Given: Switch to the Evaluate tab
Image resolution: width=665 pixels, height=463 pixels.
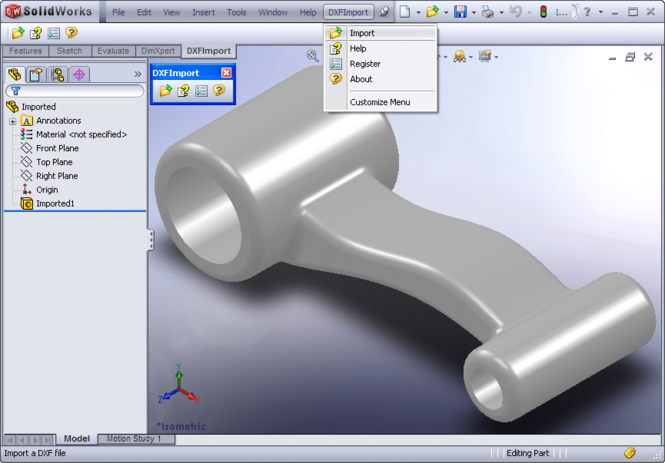Looking at the screenshot, I should point(113,51).
